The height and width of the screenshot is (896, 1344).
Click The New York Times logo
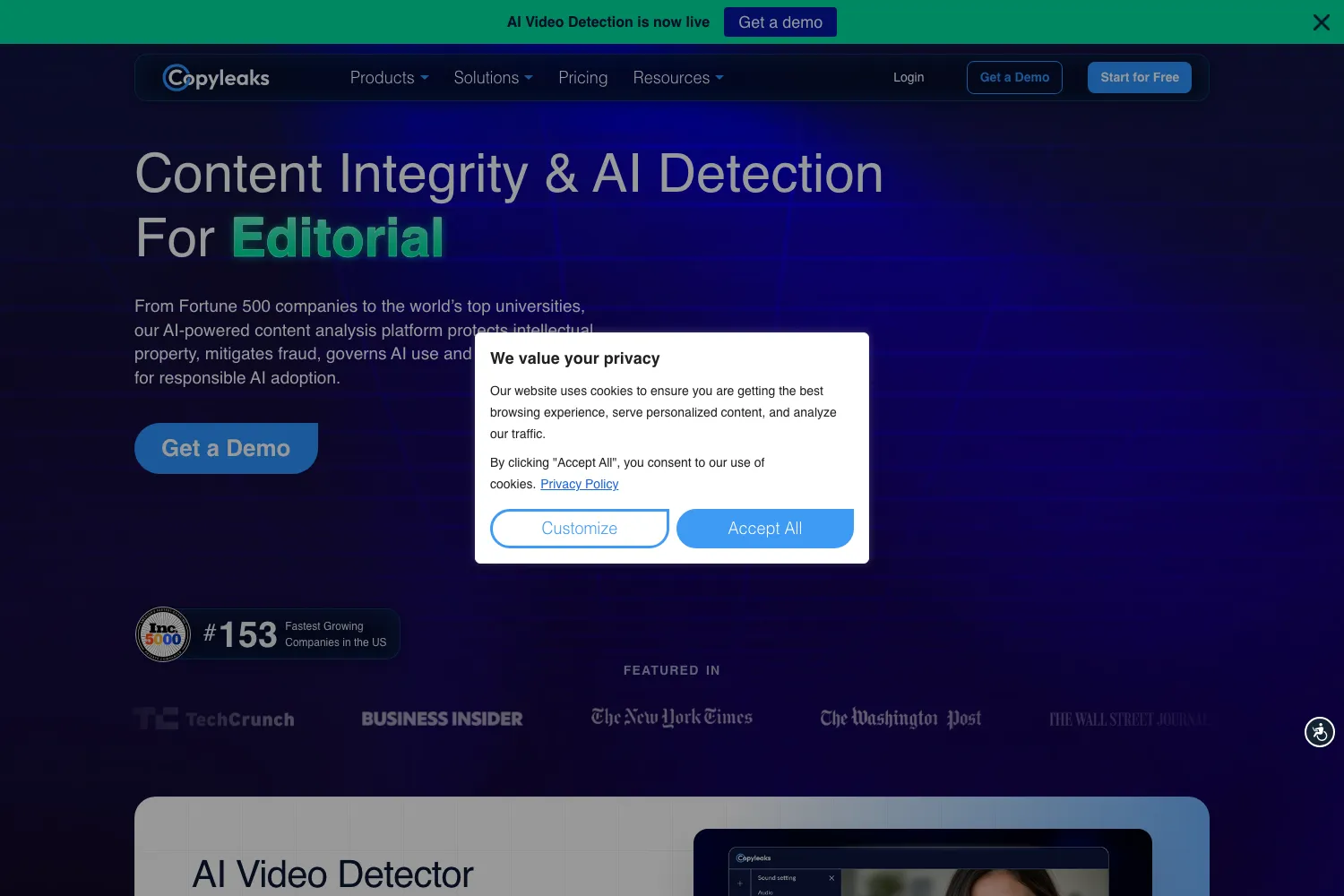672,718
